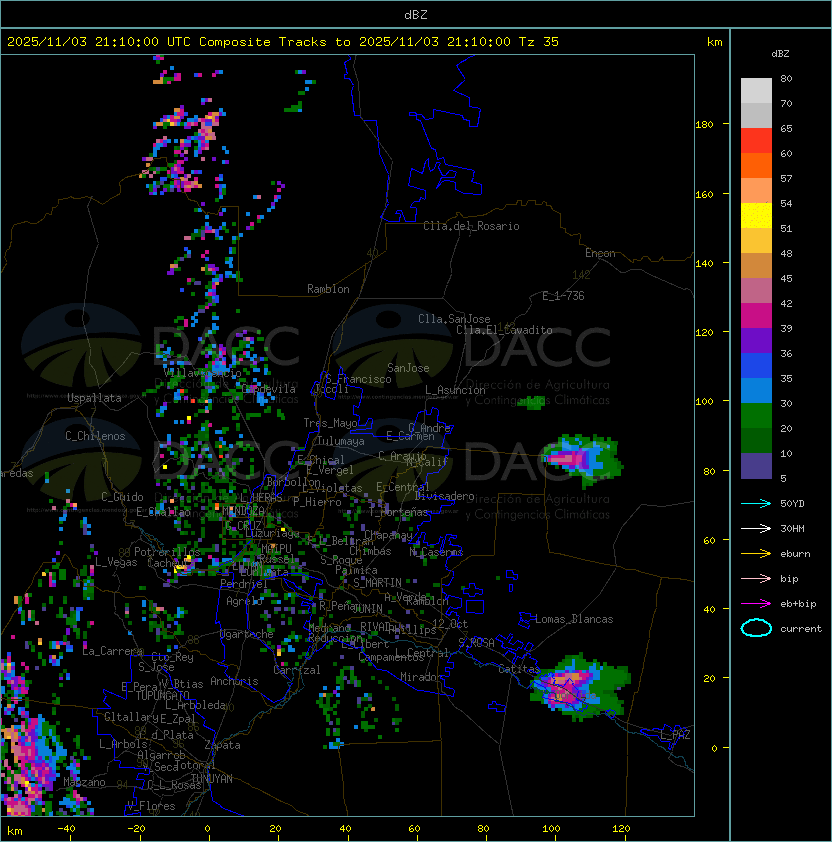Viewport: 832px width, 842px height.
Task: Click the 'Catitas' map label
Action: tap(519, 669)
